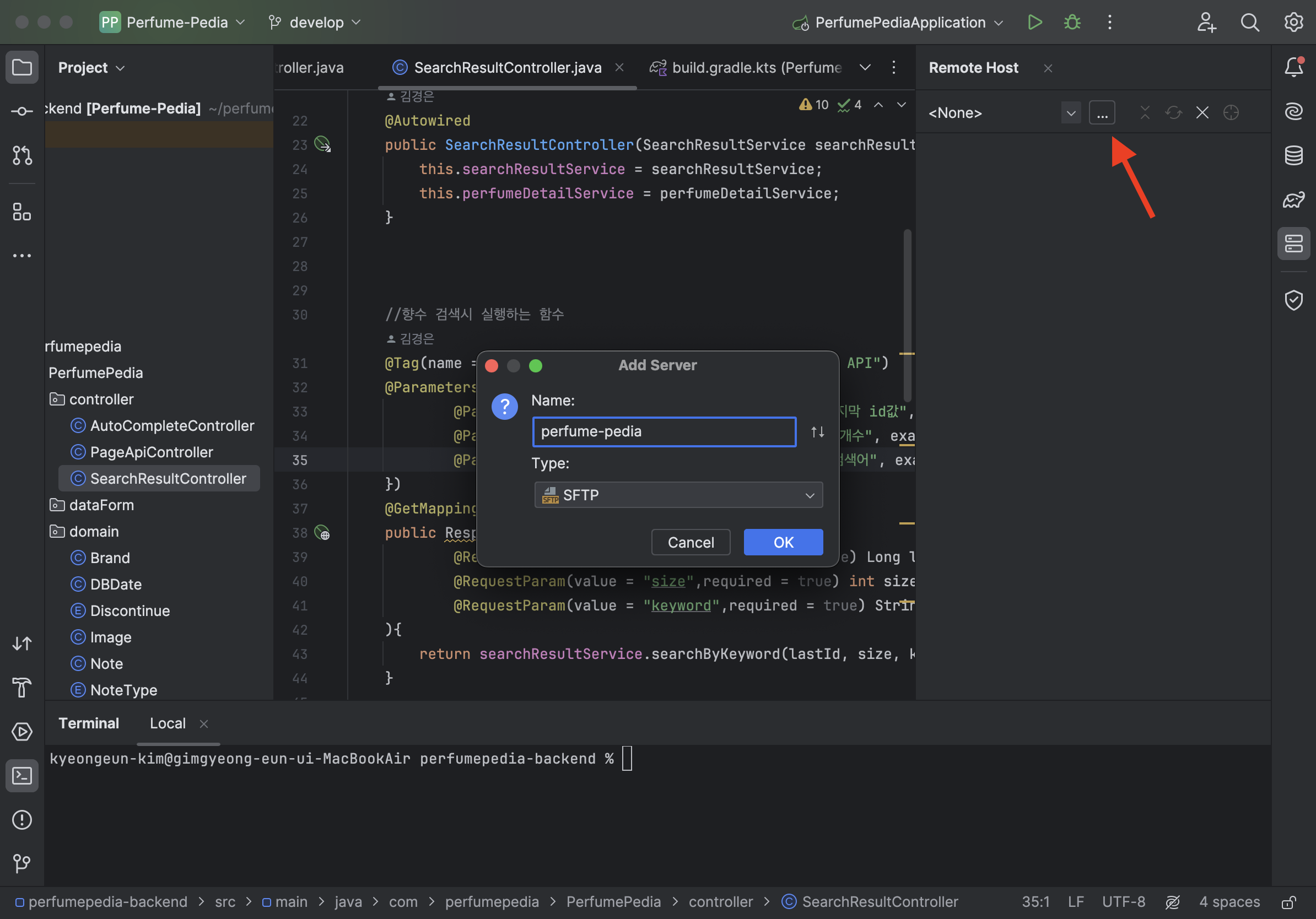
Task: Toggle the file read-only lock icon
Action: coord(1288,902)
